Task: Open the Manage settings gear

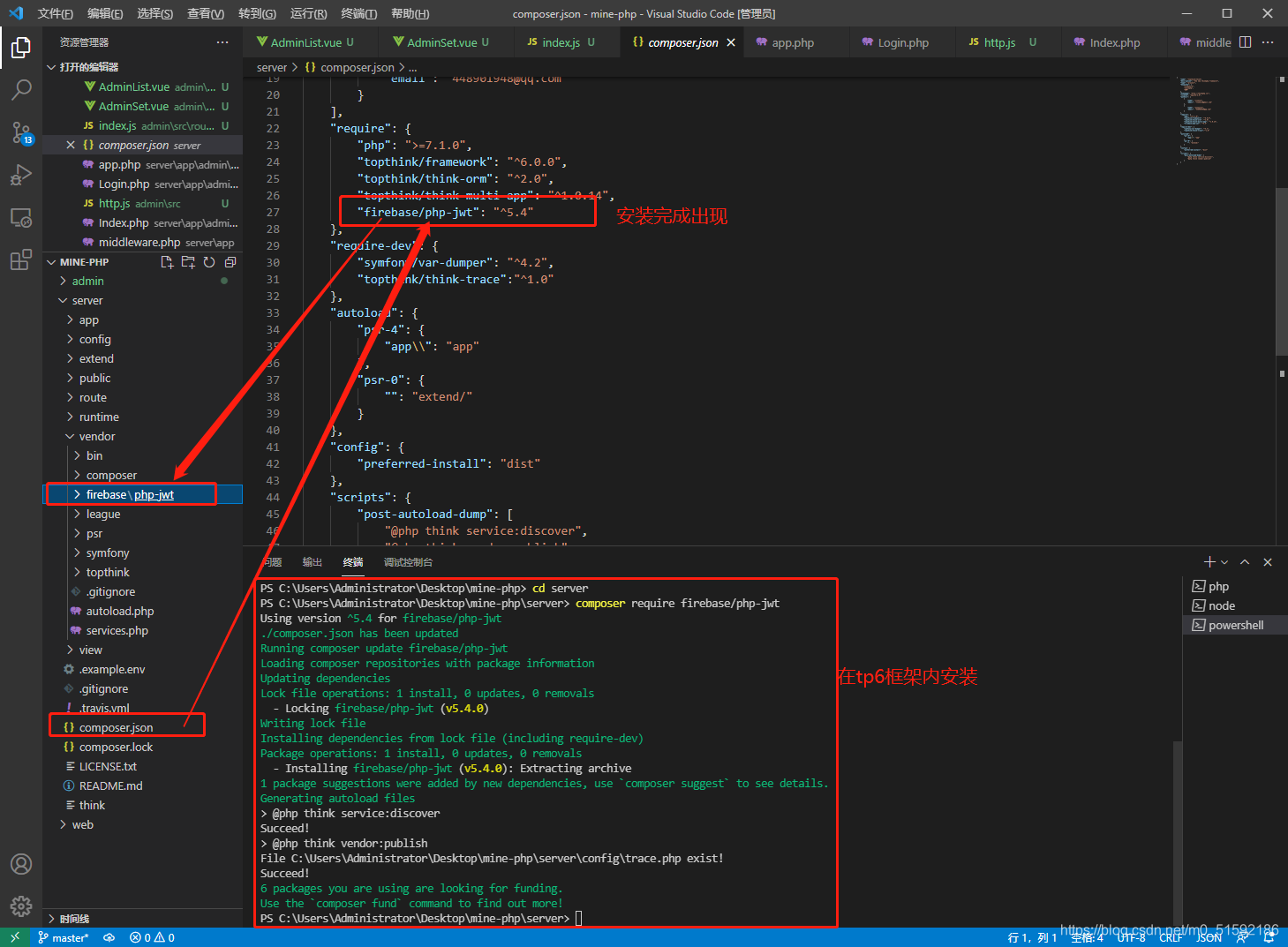Action: click(21, 906)
